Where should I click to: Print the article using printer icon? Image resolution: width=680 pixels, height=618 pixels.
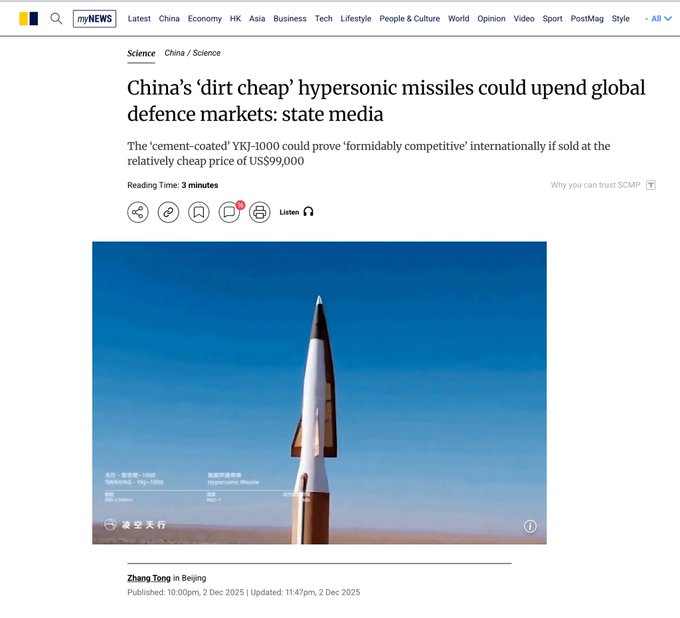pyautogui.click(x=260, y=212)
